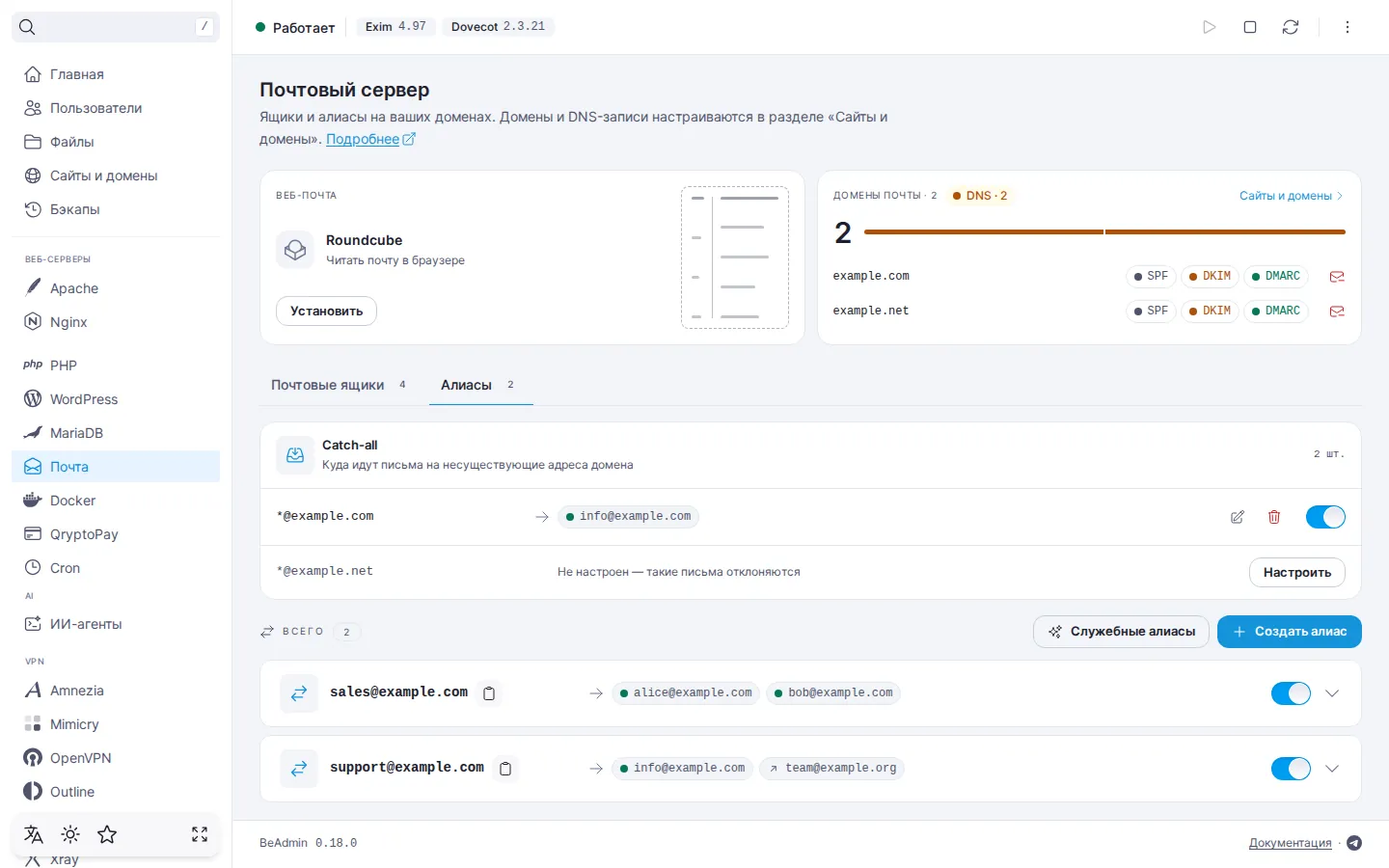The height and width of the screenshot is (868, 1389).
Task: Delete the *@example.com catch-all rule
Action: [x=1274, y=517]
